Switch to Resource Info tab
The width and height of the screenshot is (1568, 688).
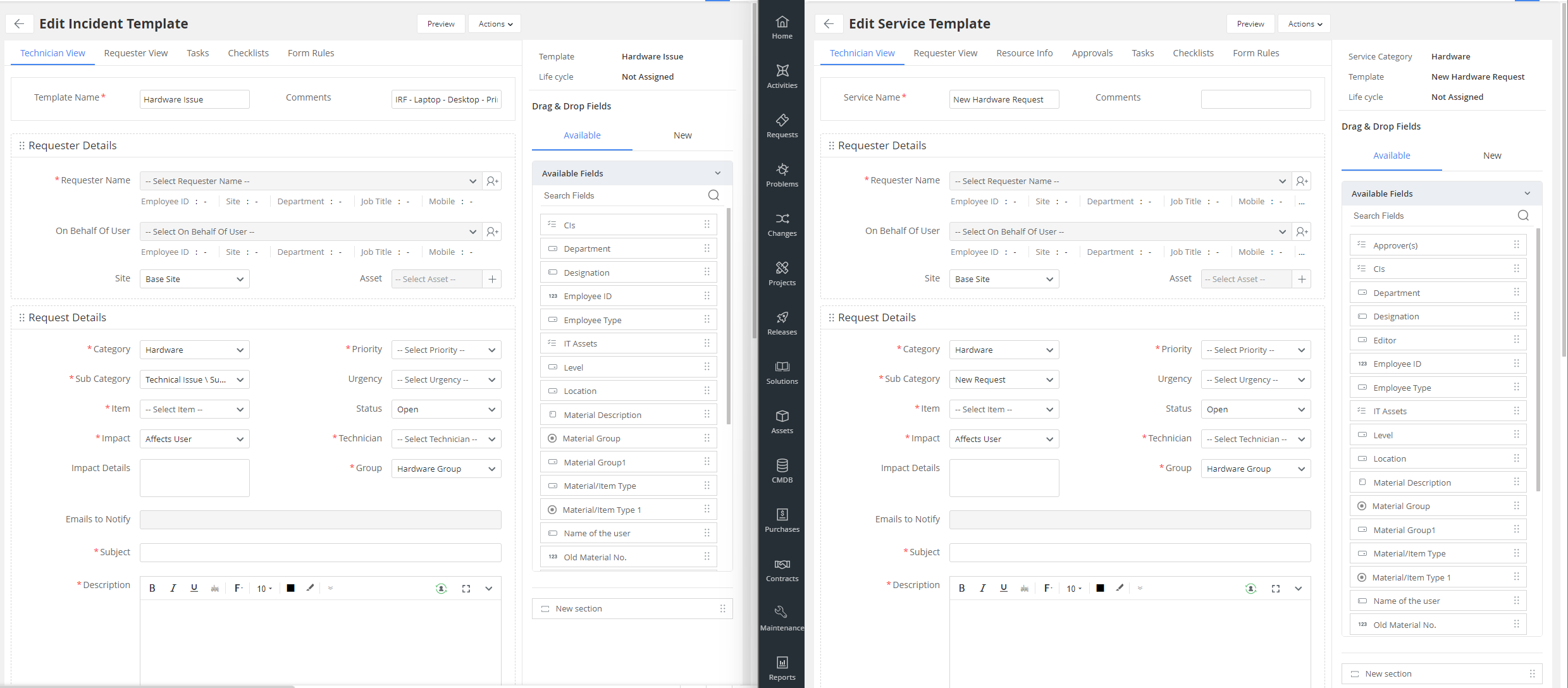pyautogui.click(x=1024, y=53)
